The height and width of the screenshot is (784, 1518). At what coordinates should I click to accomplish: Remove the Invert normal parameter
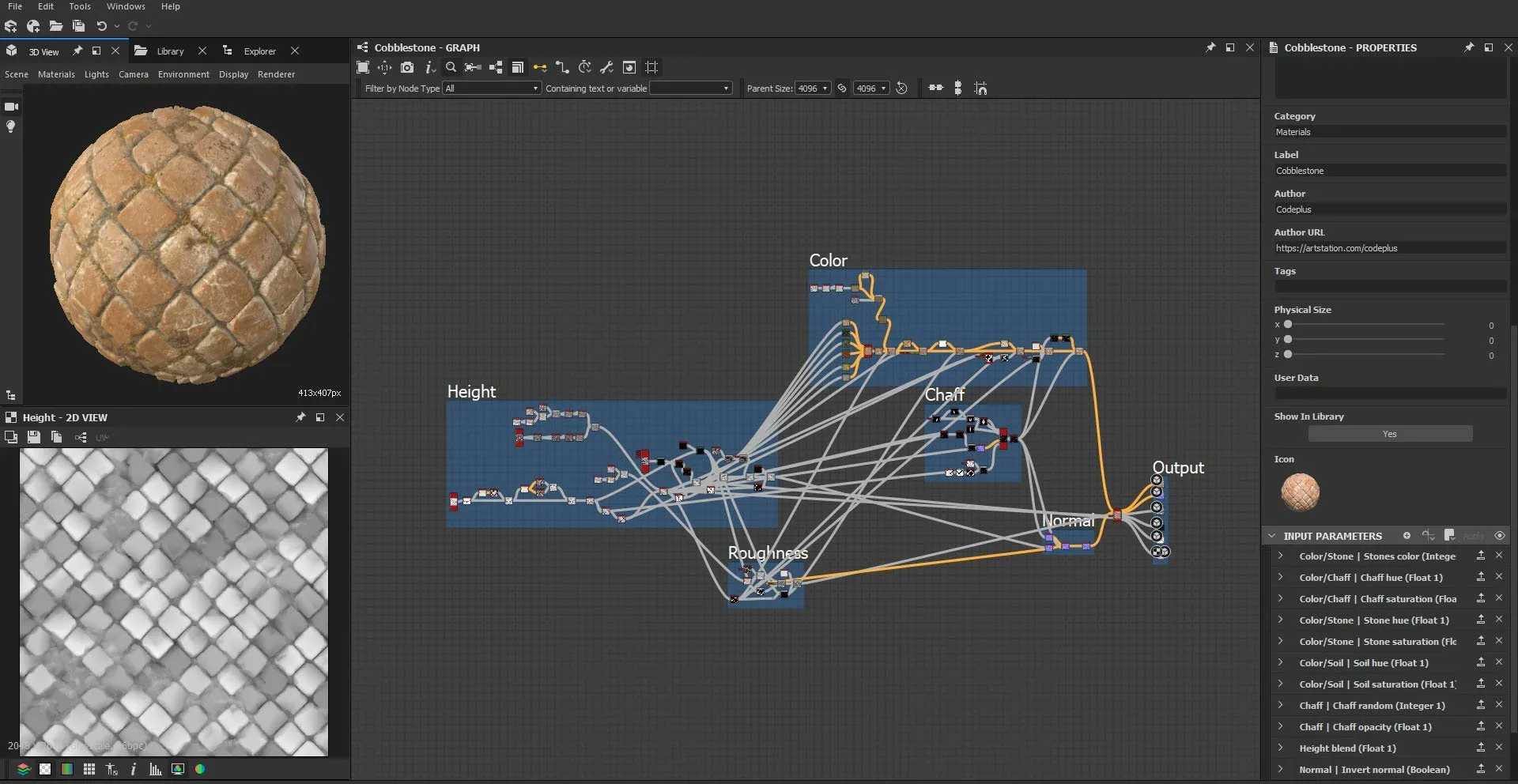pos(1498,769)
